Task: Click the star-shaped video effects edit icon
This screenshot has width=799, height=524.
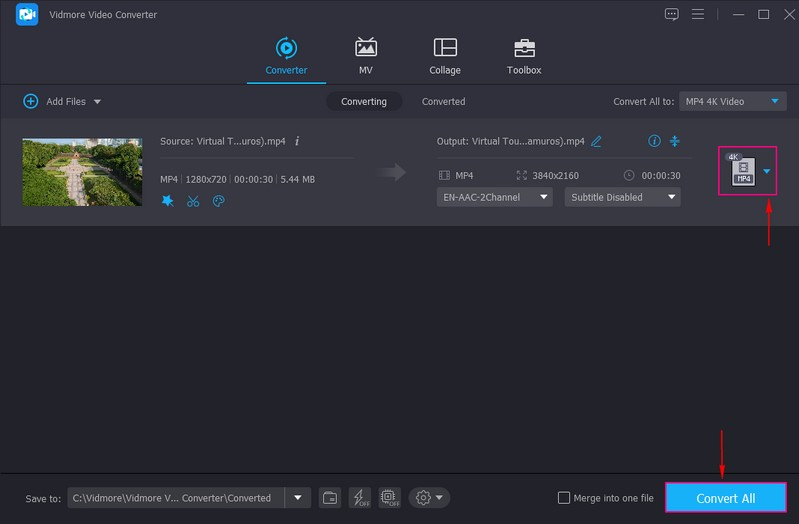Action: click(168, 201)
